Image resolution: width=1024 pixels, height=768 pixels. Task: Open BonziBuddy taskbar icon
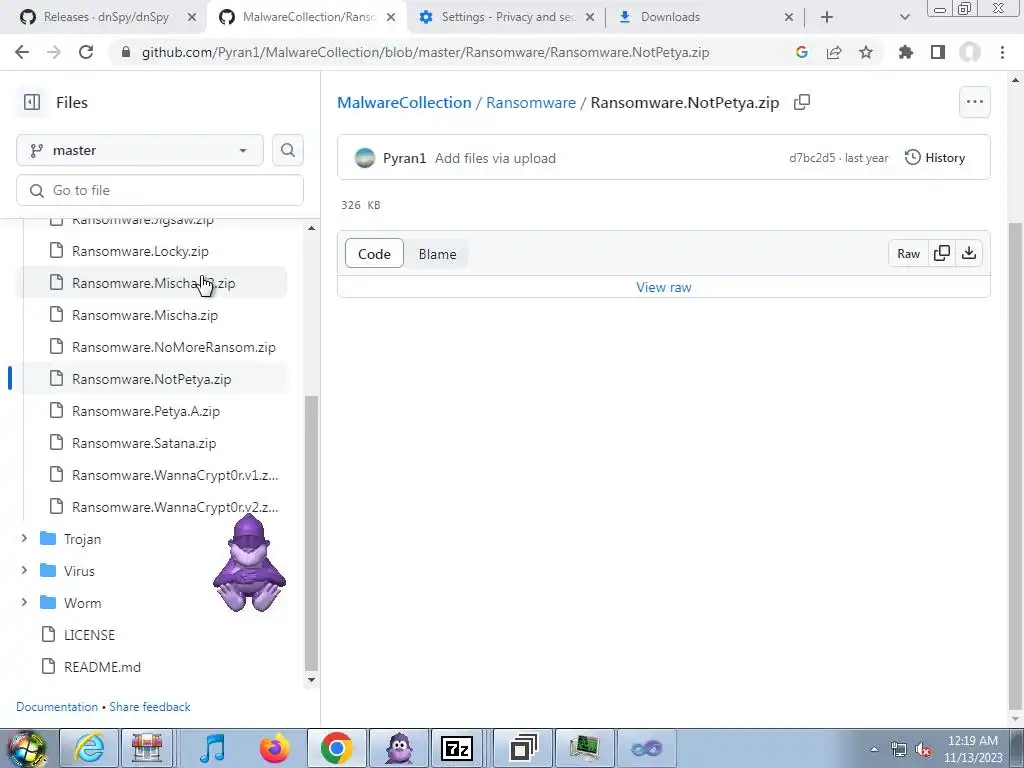(x=398, y=748)
